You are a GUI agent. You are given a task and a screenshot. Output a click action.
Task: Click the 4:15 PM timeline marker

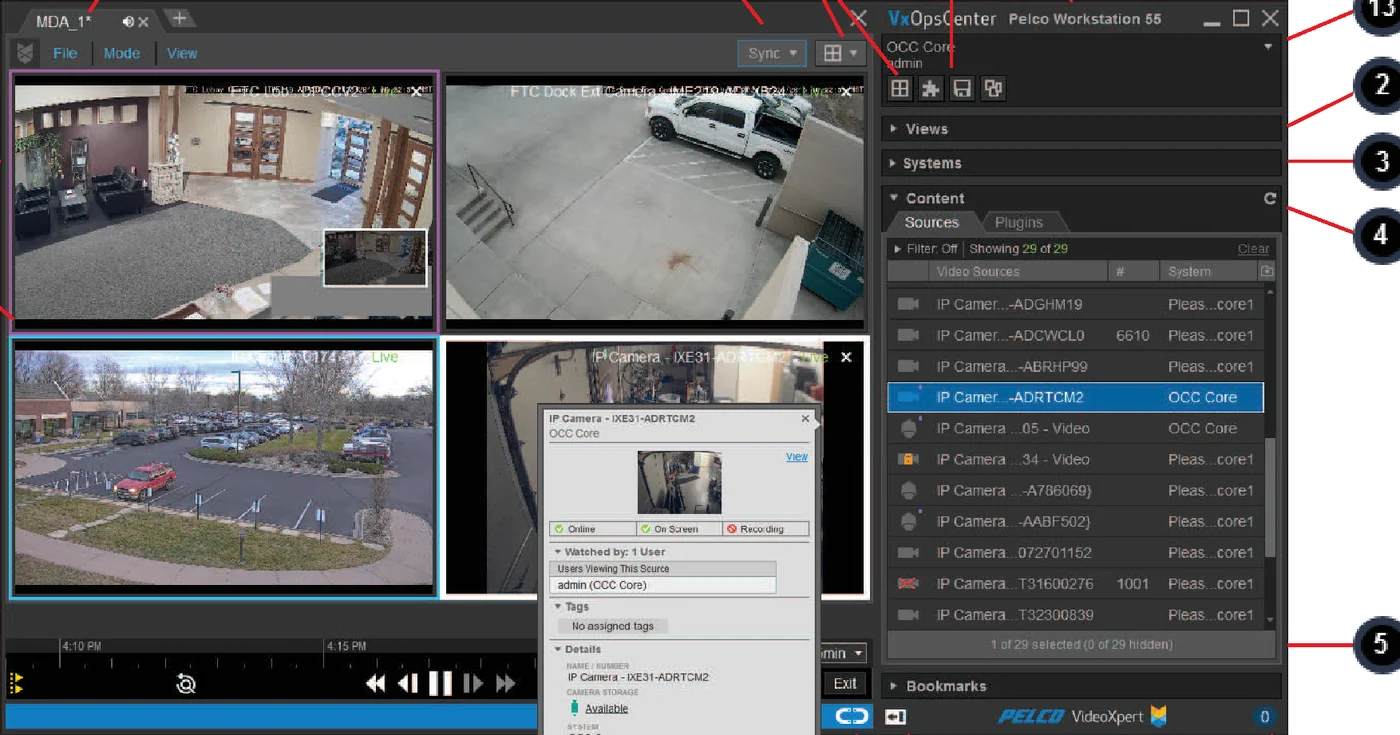point(346,646)
